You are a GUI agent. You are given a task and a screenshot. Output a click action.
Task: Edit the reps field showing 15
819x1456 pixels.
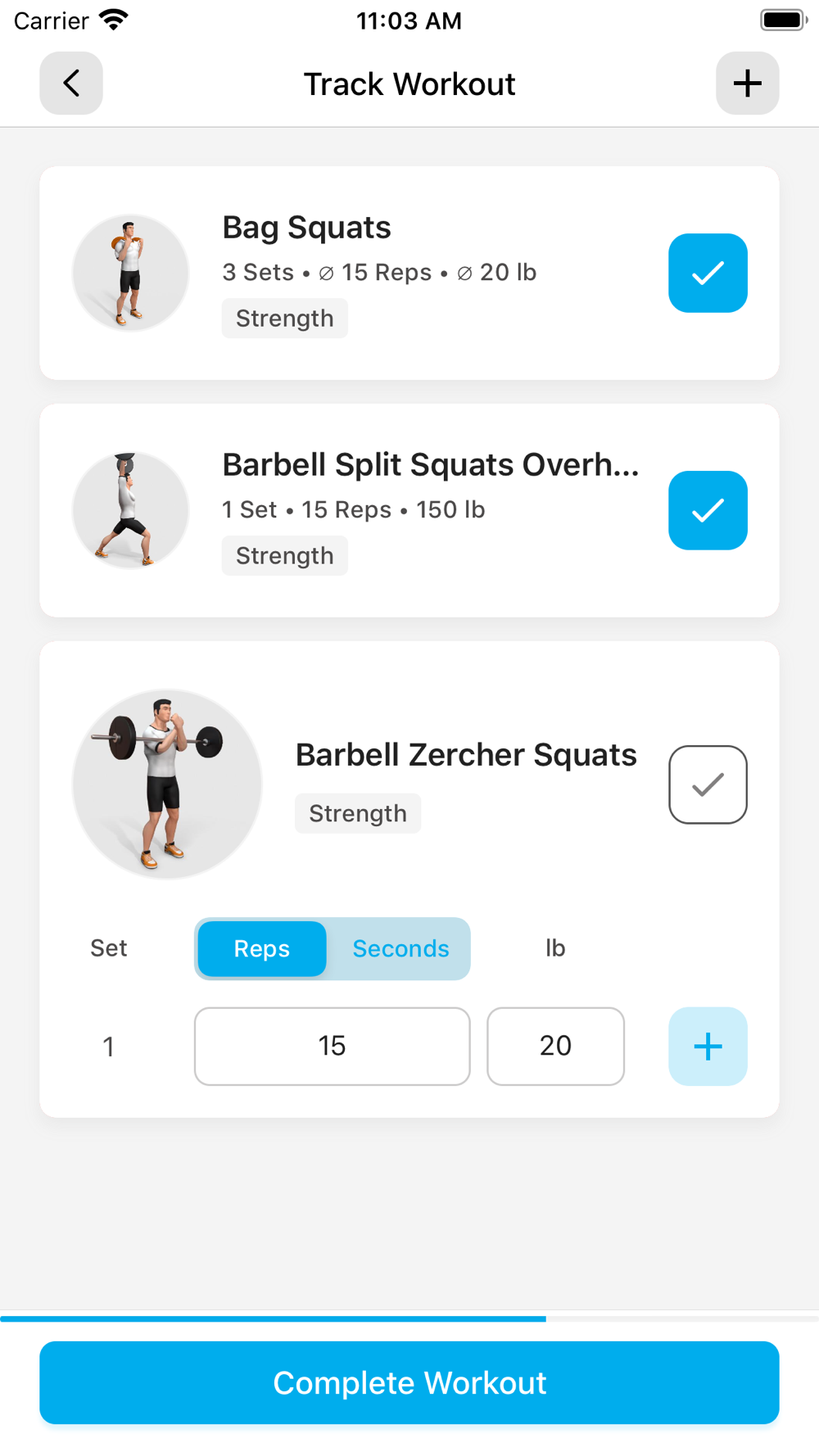(x=332, y=1046)
